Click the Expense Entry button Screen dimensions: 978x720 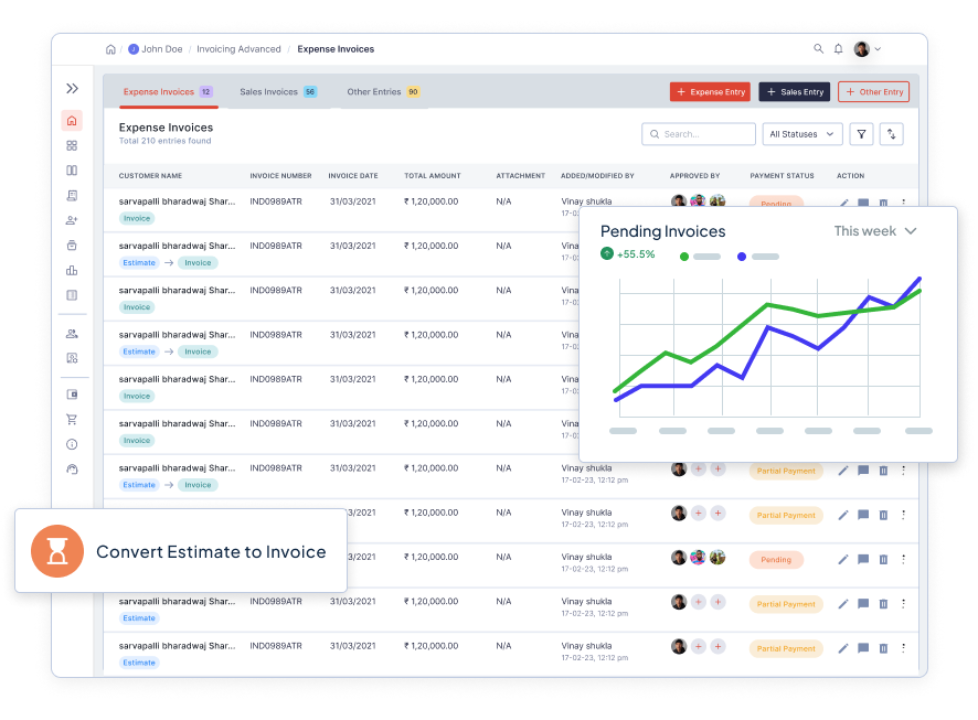709,92
